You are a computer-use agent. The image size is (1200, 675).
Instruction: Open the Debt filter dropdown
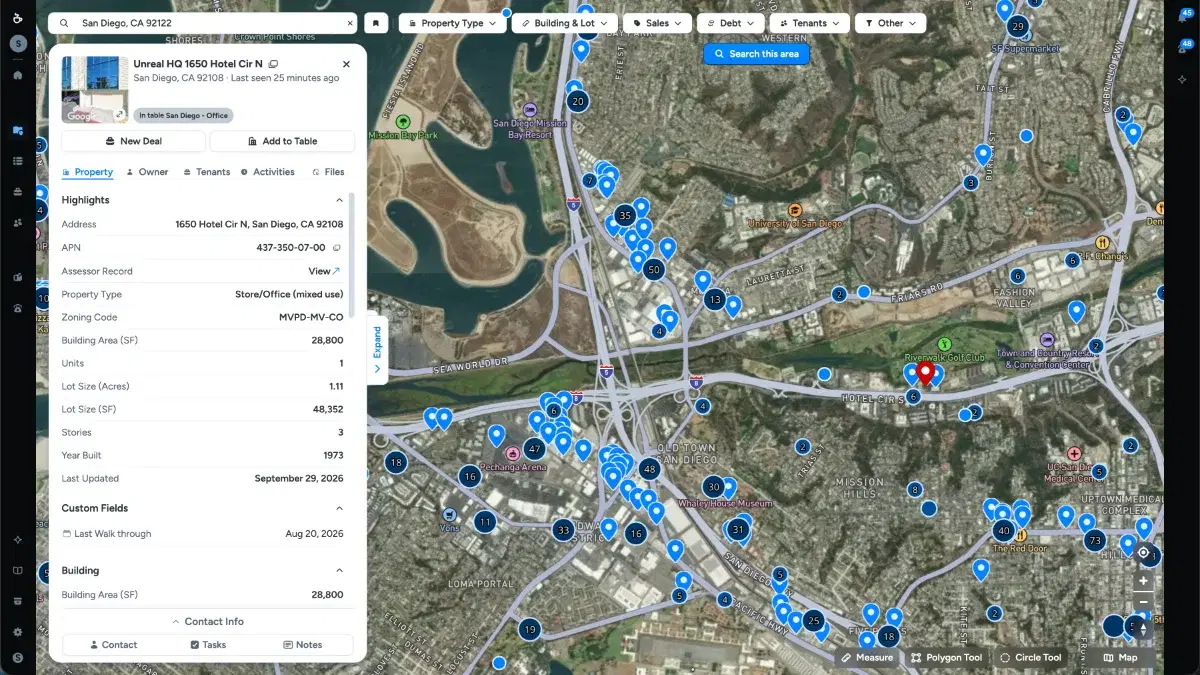click(x=730, y=23)
